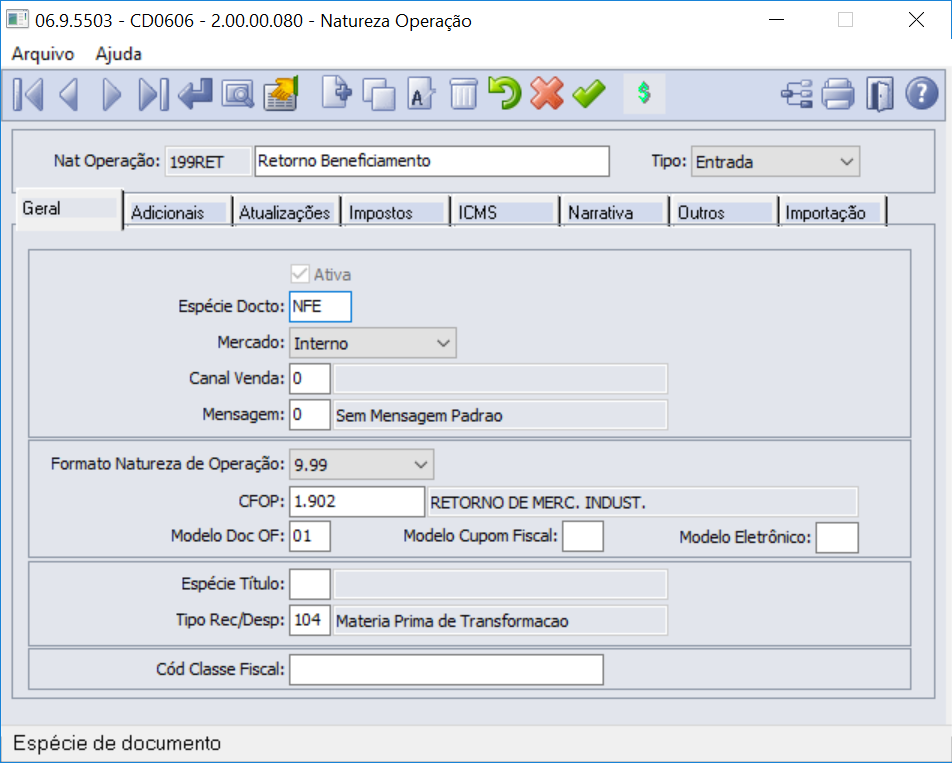Open the Outros tab

(x=724, y=212)
